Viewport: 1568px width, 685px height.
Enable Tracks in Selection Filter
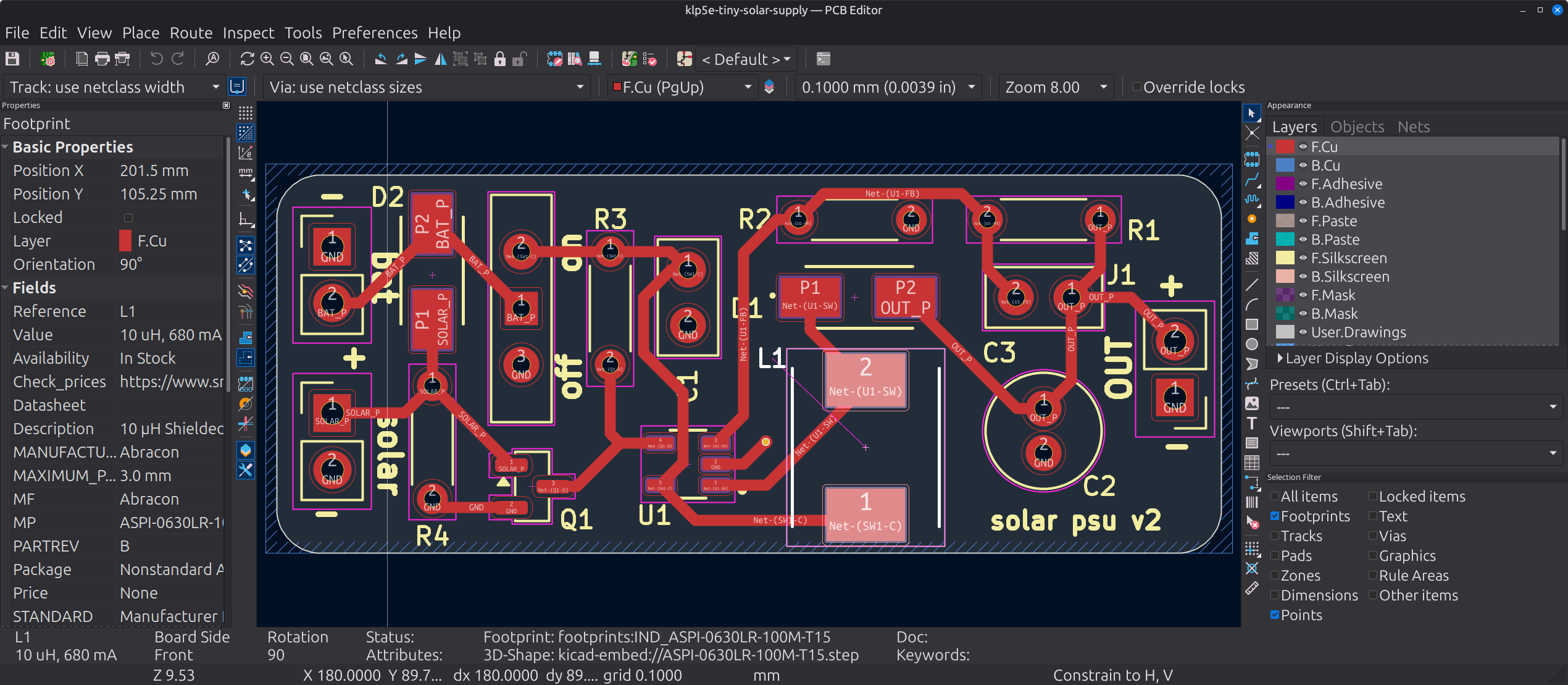1275,536
